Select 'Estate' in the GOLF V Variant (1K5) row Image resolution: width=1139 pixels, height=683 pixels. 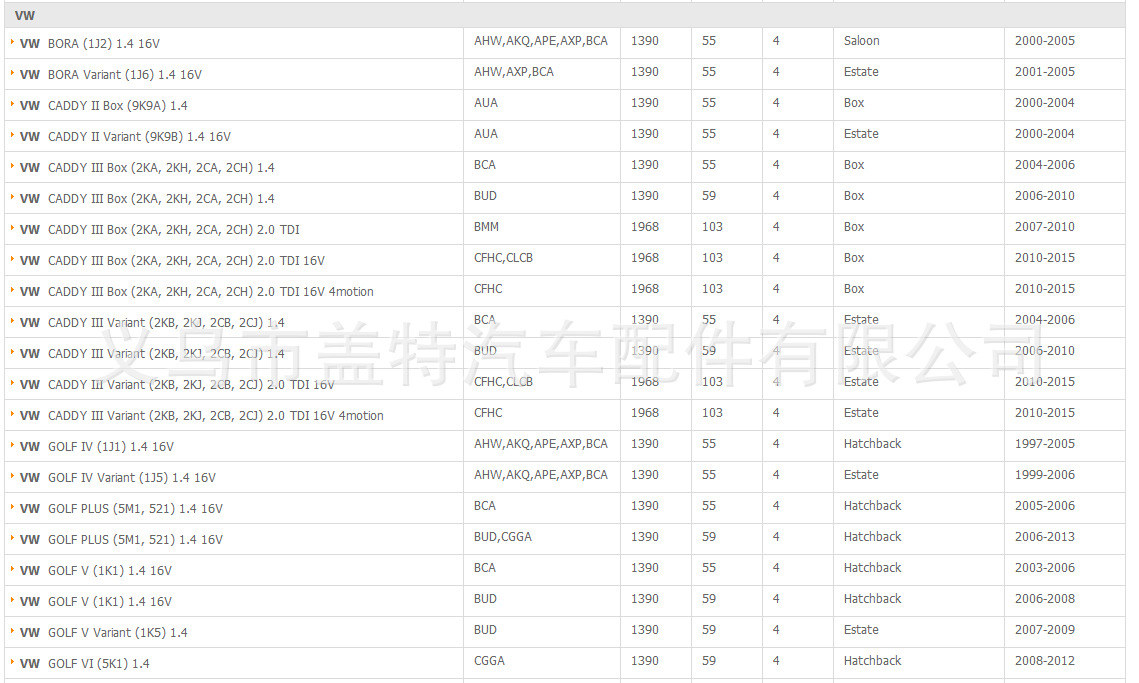(861, 630)
